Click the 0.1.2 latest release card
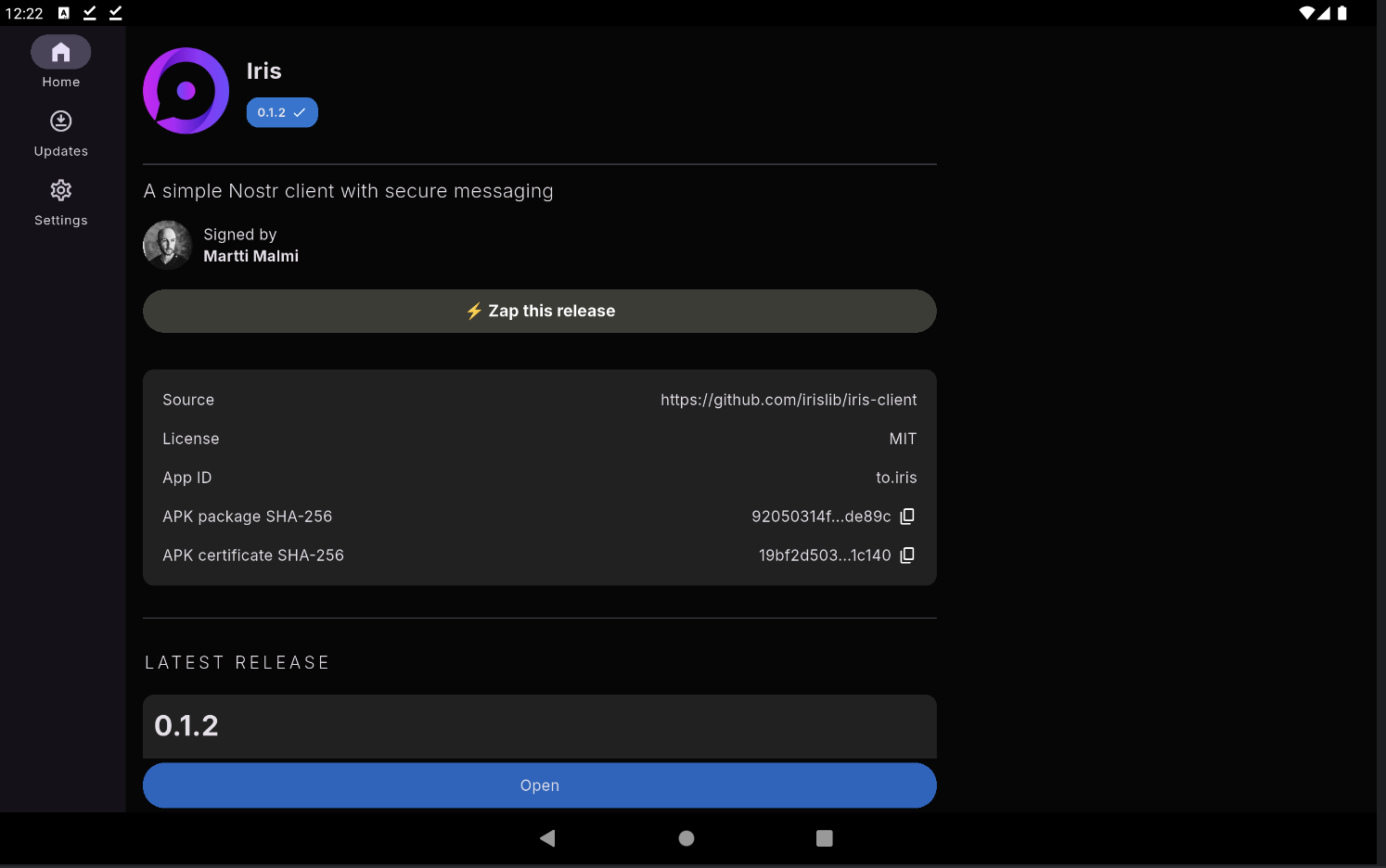 [x=540, y=726]
